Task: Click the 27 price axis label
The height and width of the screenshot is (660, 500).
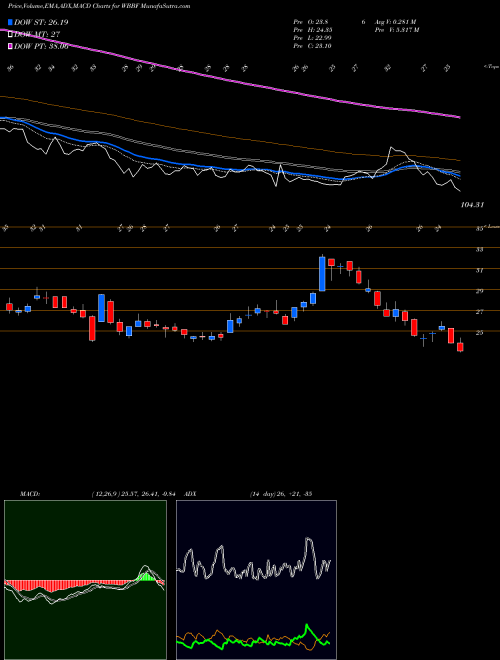Action: pyautogui.click(x=479, y=312)
